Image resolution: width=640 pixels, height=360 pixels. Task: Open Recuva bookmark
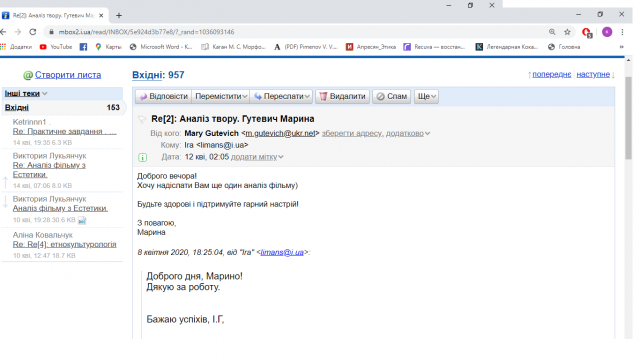pos(434,47)
